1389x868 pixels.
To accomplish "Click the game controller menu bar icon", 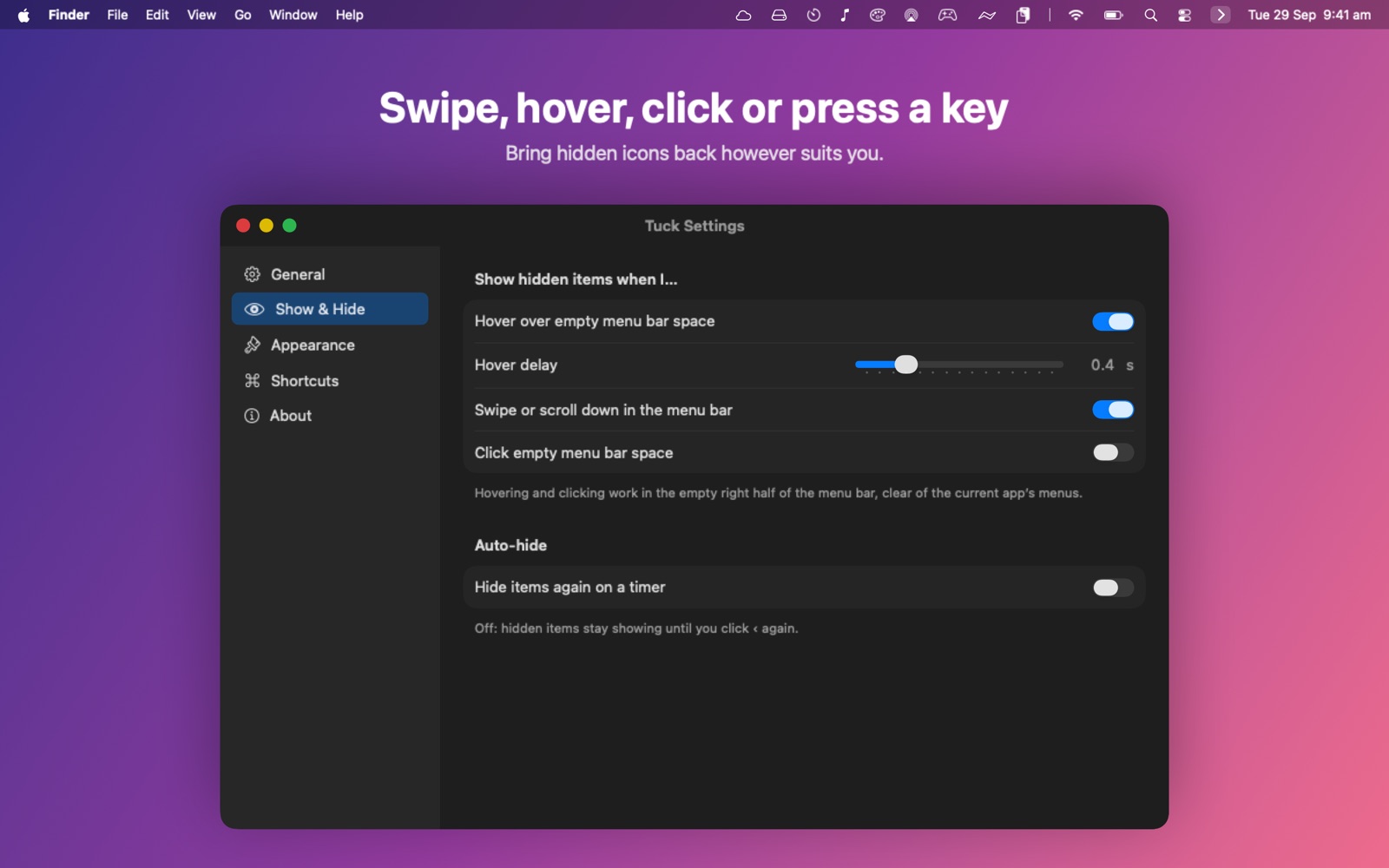I will tap(947, 15).
